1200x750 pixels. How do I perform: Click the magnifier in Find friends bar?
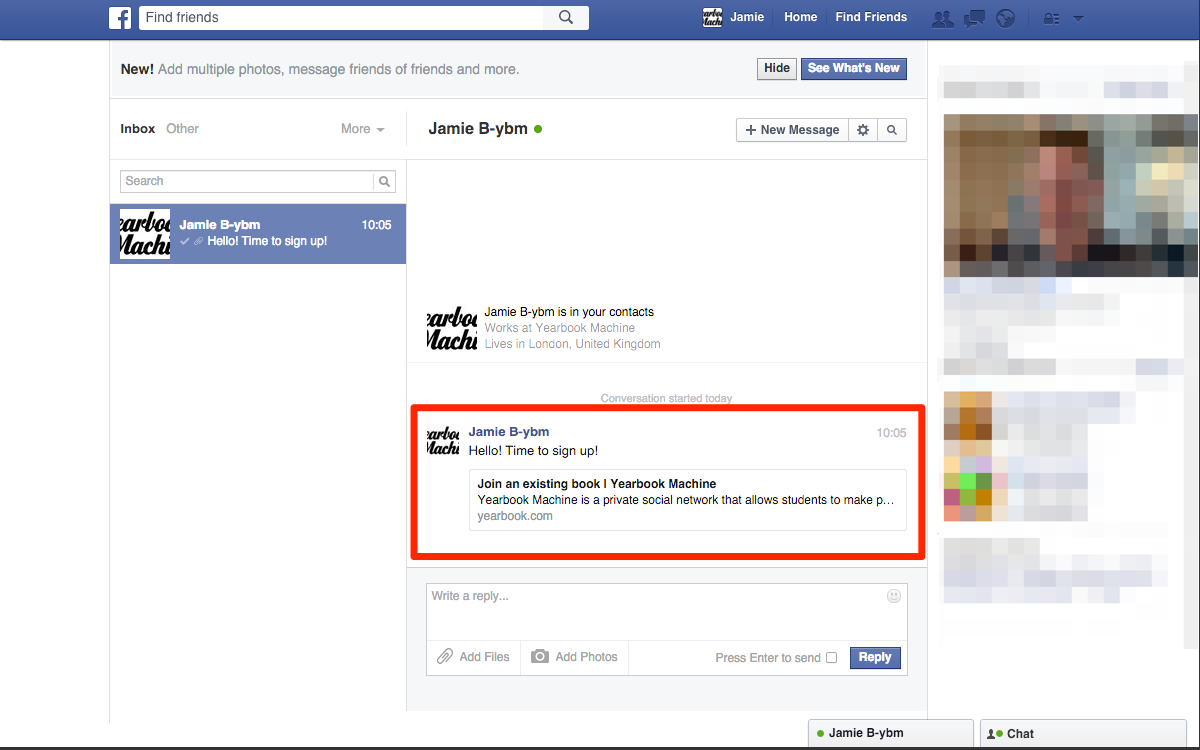[x=566, y=18]
